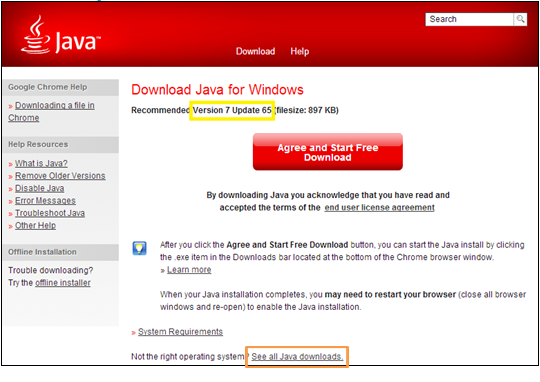Open the Error Messages link
Viewport: 540px width, 382px height.
[45, 200]
